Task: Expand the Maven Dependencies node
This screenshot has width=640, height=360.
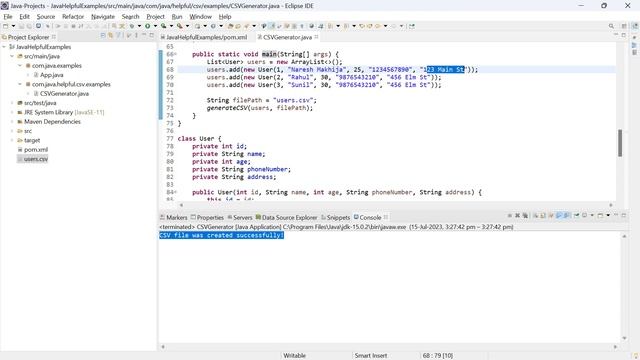Action: point(12,122)
